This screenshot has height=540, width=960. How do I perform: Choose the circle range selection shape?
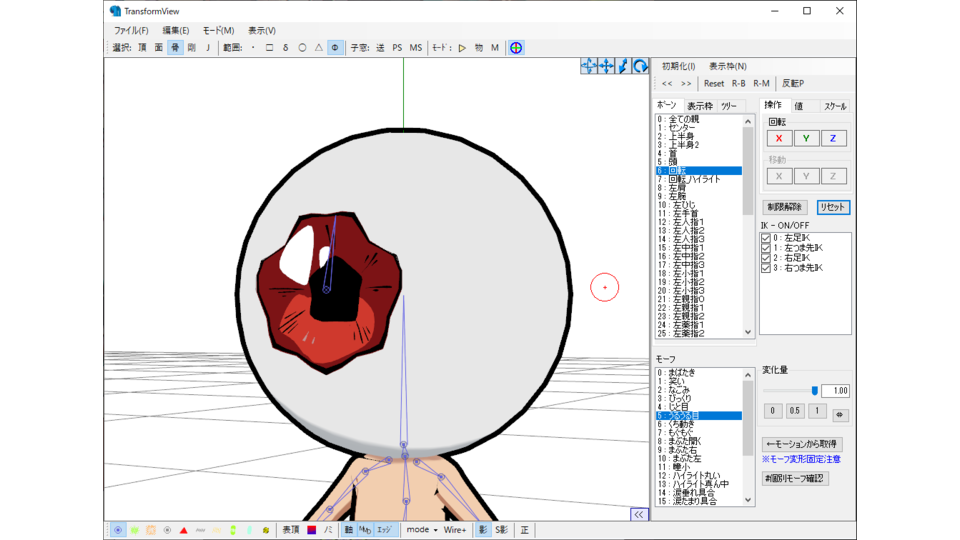[302, 48]
